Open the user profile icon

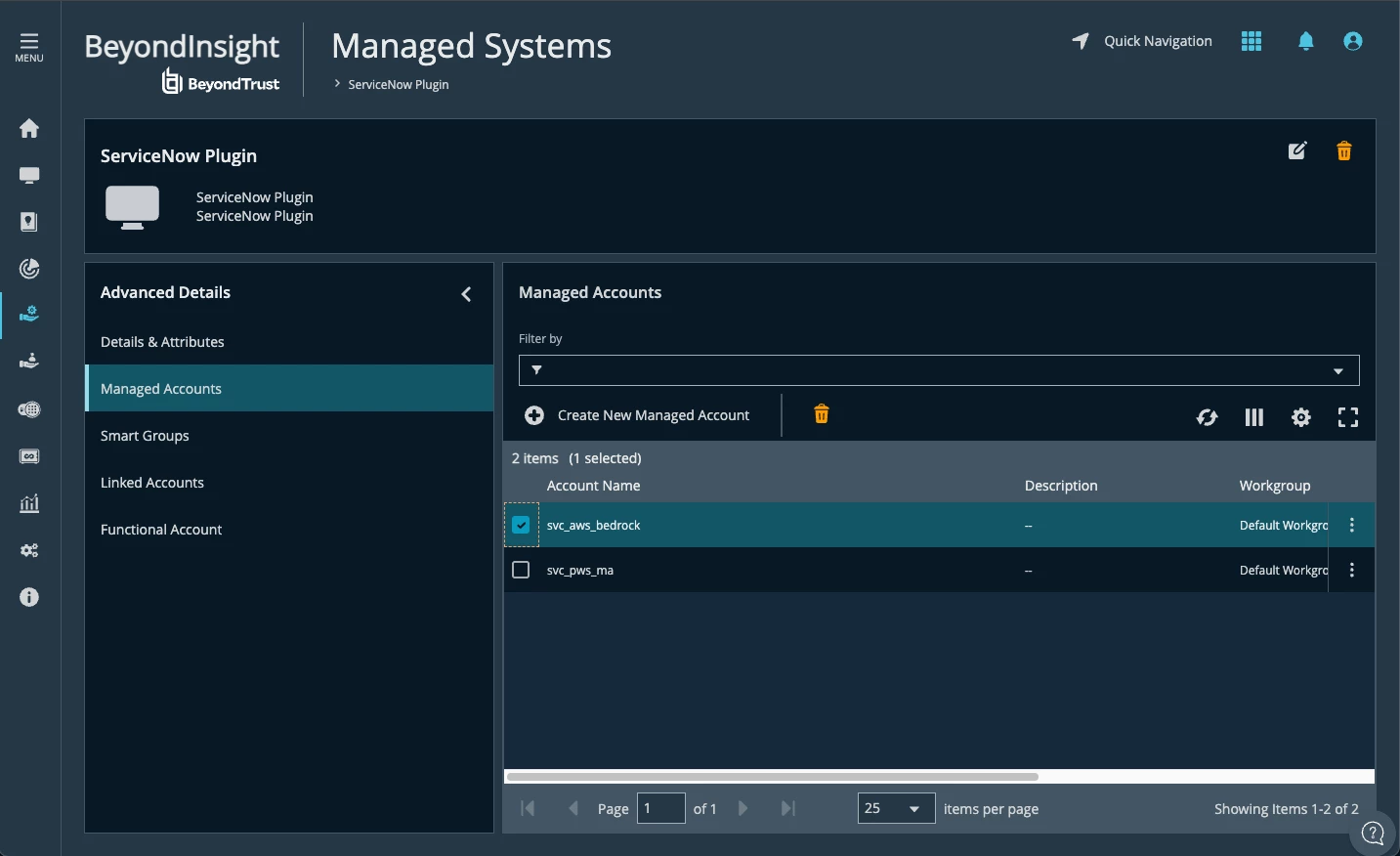pyautogui.click(x=1353, y=41)
